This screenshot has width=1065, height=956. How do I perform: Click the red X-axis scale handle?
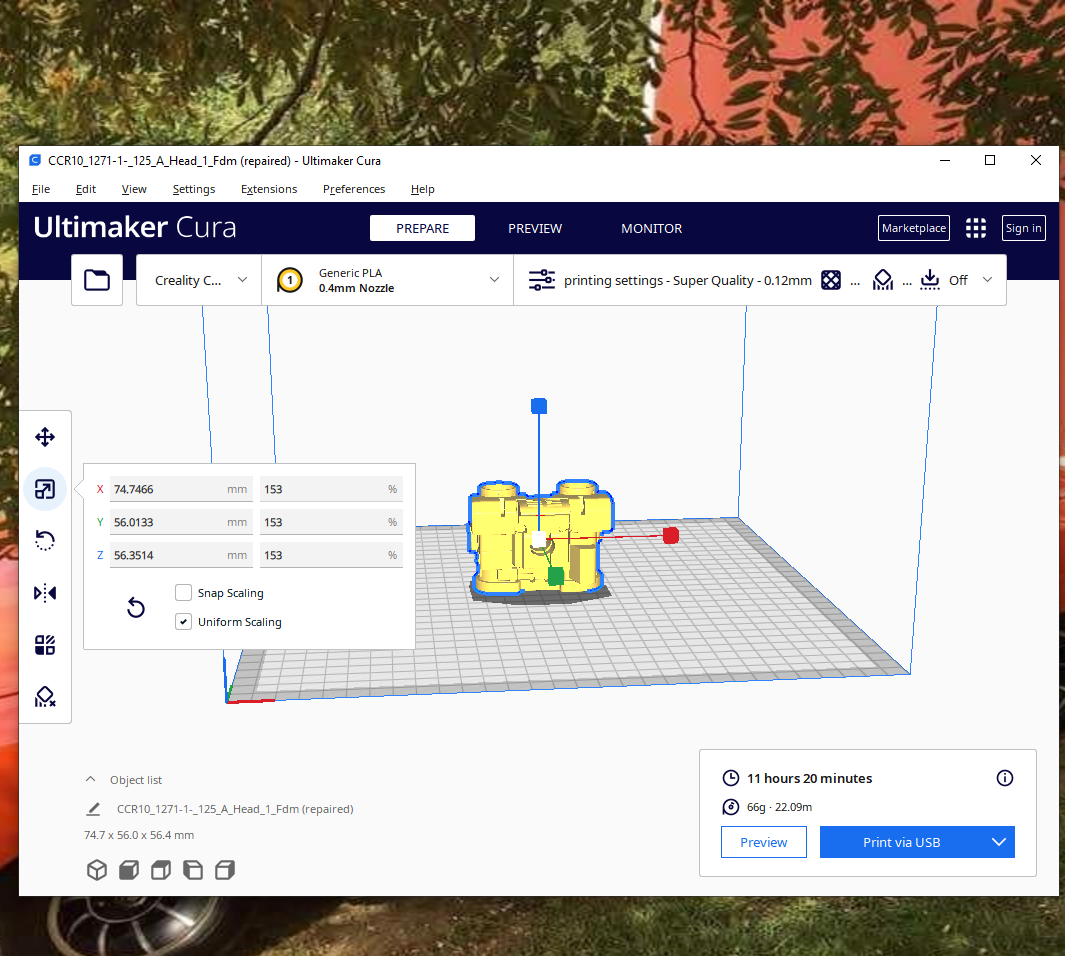tap(670, 536)
